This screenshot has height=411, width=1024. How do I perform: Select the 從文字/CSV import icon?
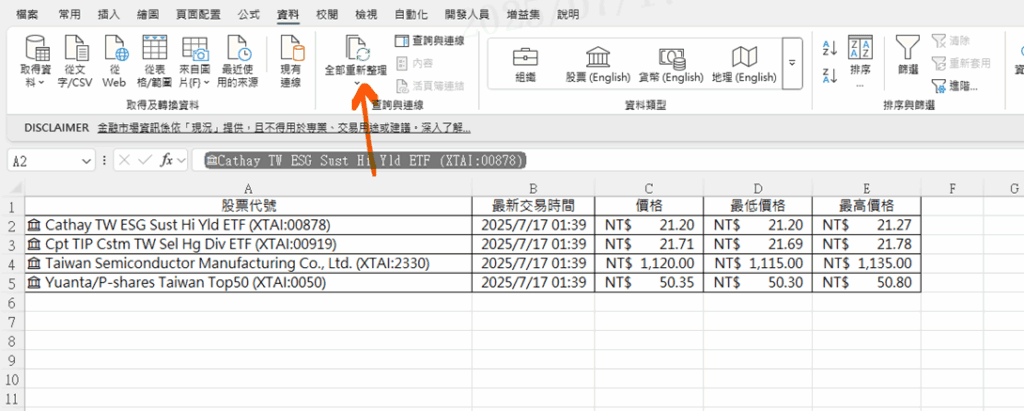tap(76, 60)
